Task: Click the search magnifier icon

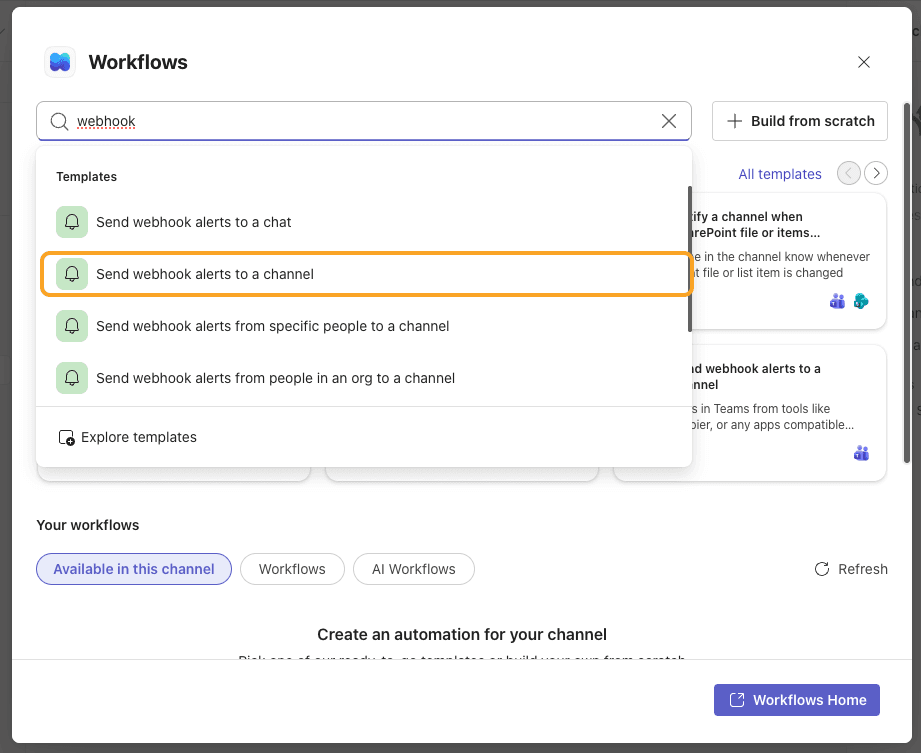Action: click(59, 121)
